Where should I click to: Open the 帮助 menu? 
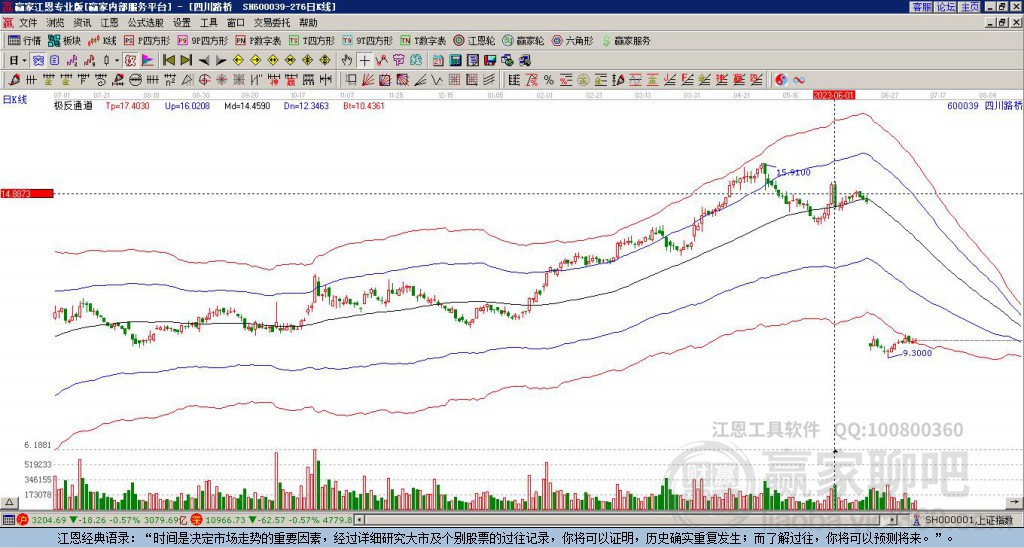(308, 23)
